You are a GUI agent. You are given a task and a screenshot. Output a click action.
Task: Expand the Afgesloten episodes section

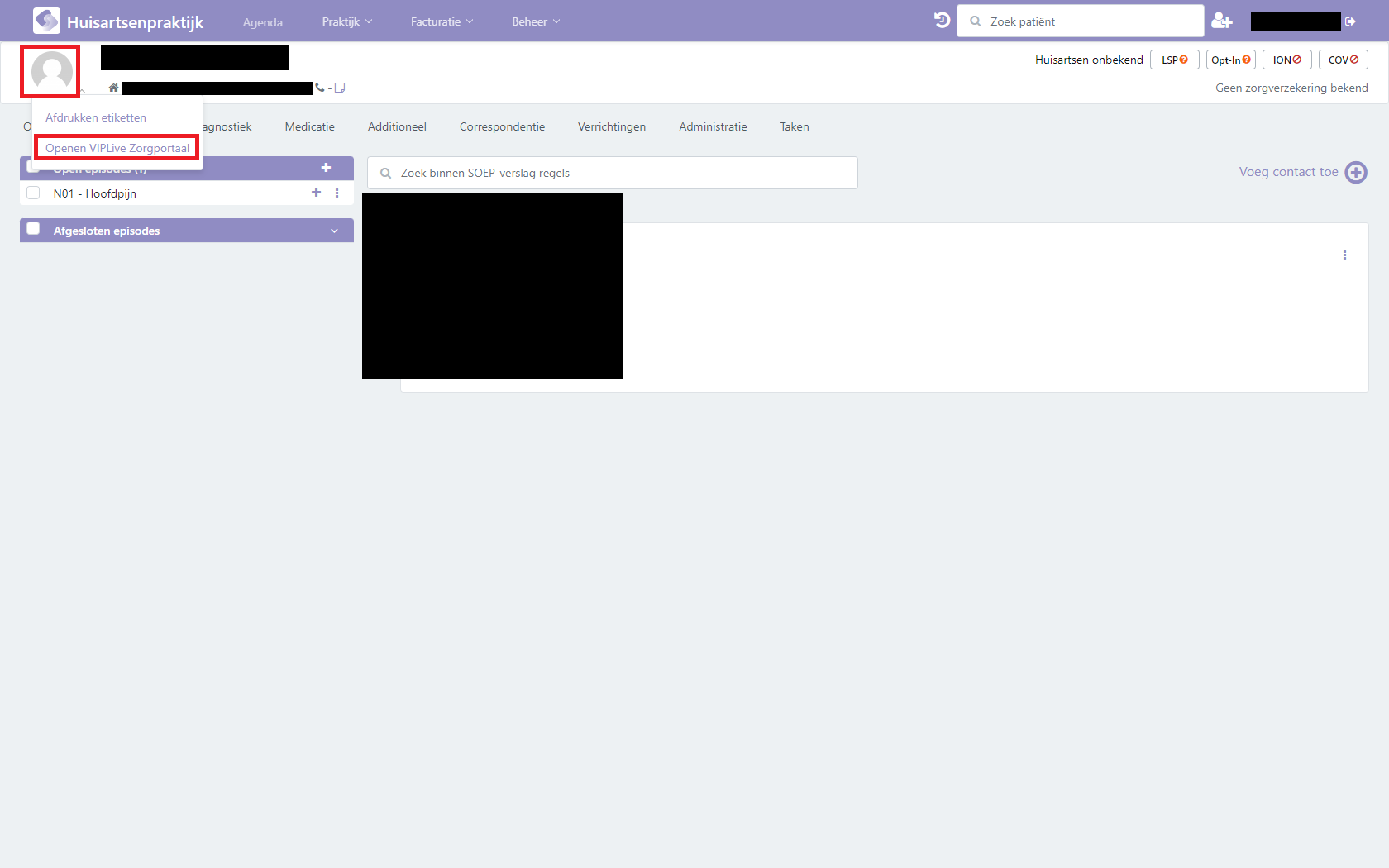click(x=334, y=231)
